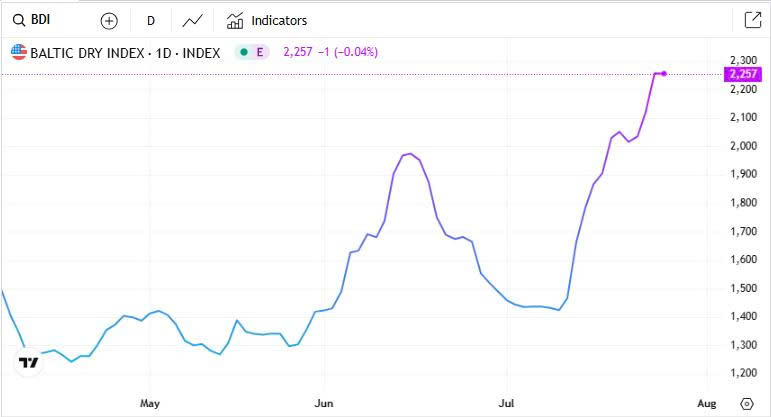Click the Jun date axis label

[324, 403]
